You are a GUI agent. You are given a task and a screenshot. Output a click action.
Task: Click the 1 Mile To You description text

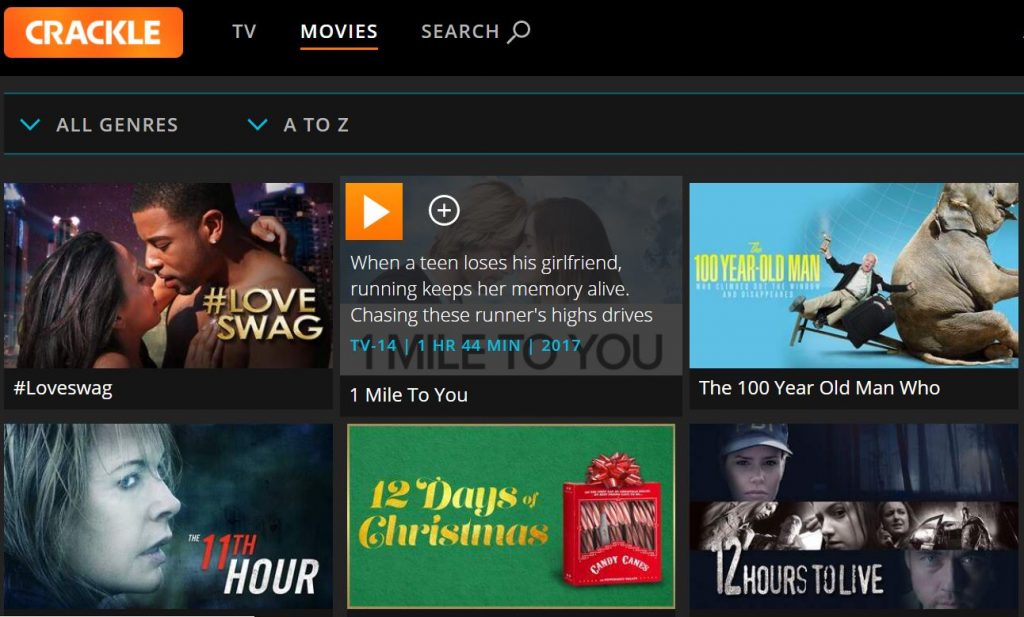tap(502, 289)
